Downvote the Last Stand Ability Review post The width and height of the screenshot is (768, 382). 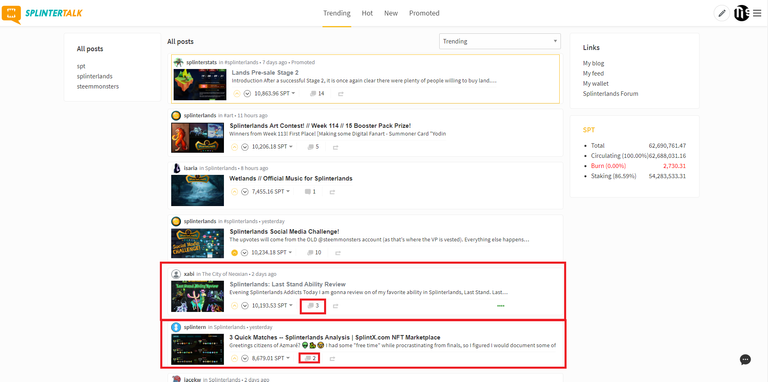pos(244,306)
